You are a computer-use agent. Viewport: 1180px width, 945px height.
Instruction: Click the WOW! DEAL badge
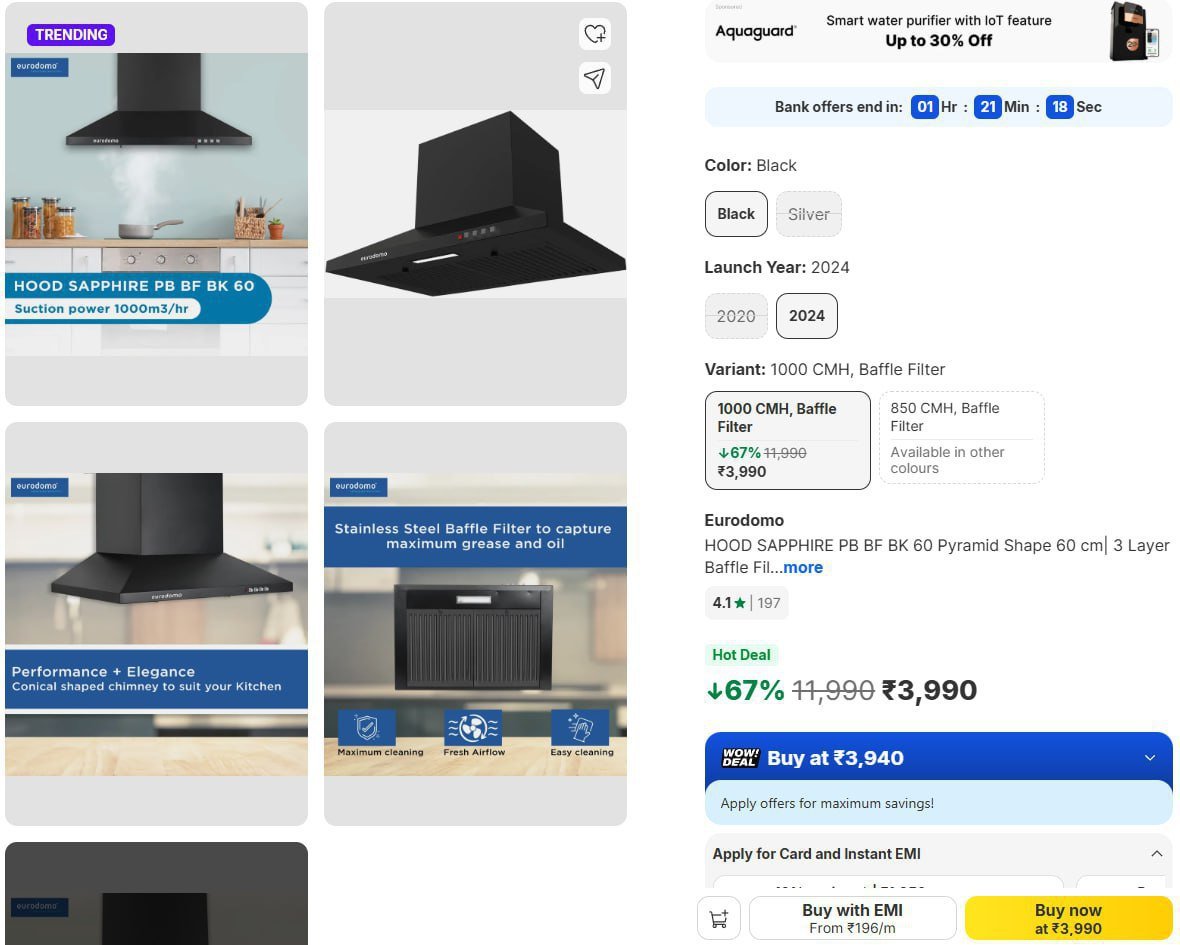coord(741,758)
